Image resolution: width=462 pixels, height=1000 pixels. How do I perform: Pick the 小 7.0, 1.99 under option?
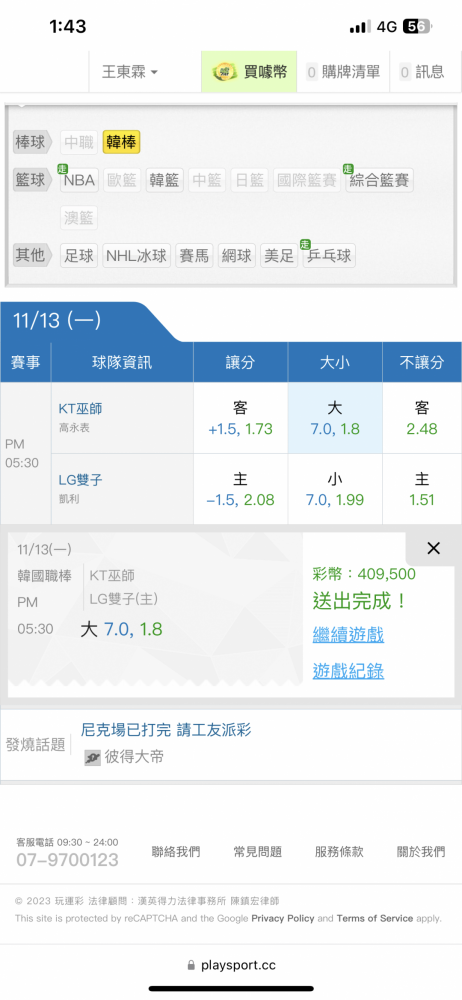point(335,489)
